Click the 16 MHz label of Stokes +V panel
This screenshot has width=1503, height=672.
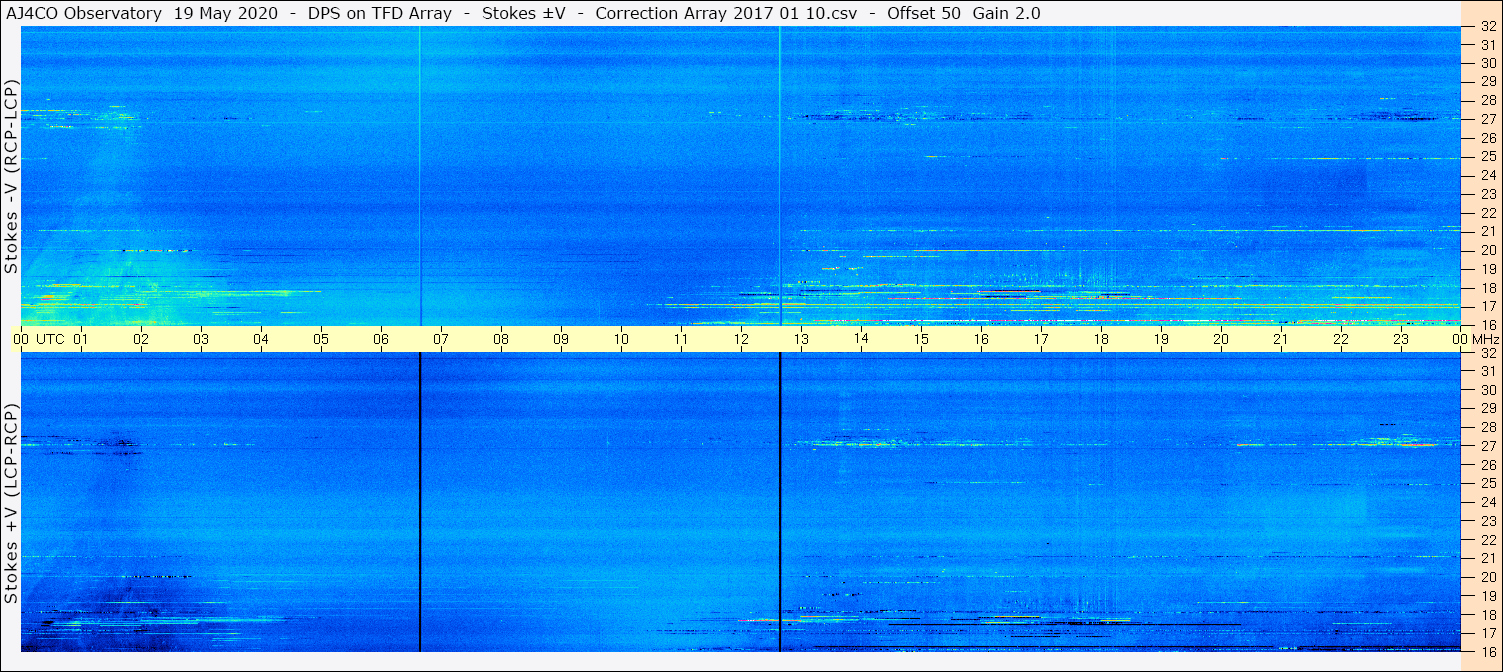pyautogui.click(x=1487, y=651)
